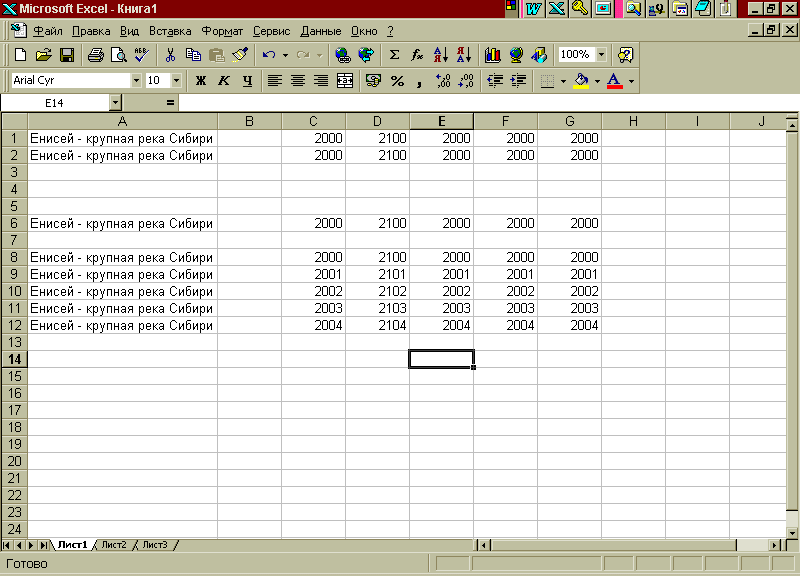
Task: Merge and center cells icon
Action: coord(345,81)
